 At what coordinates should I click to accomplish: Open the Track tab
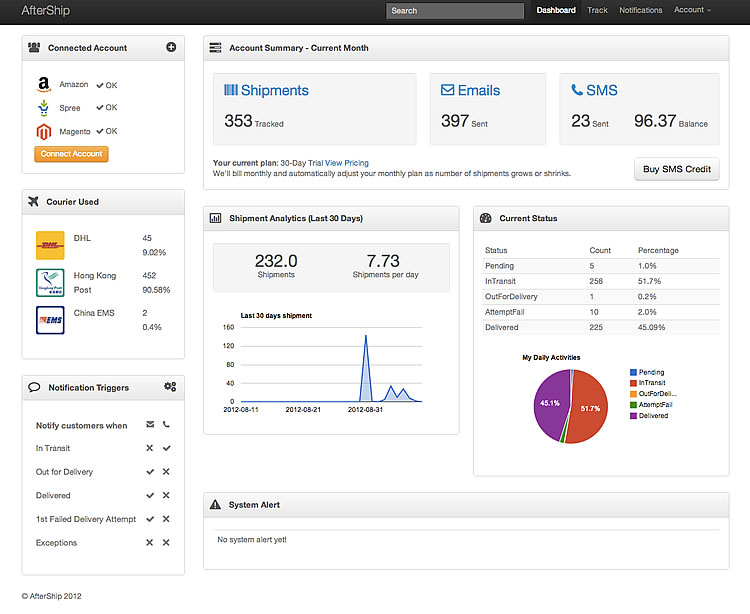click(597, 10)
